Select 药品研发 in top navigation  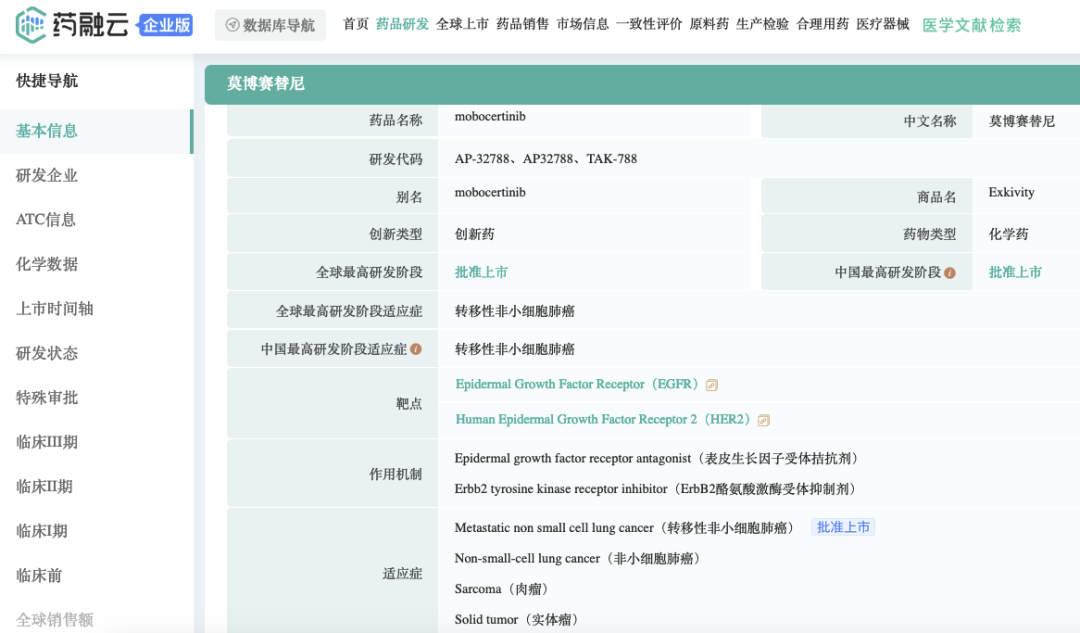402,24
